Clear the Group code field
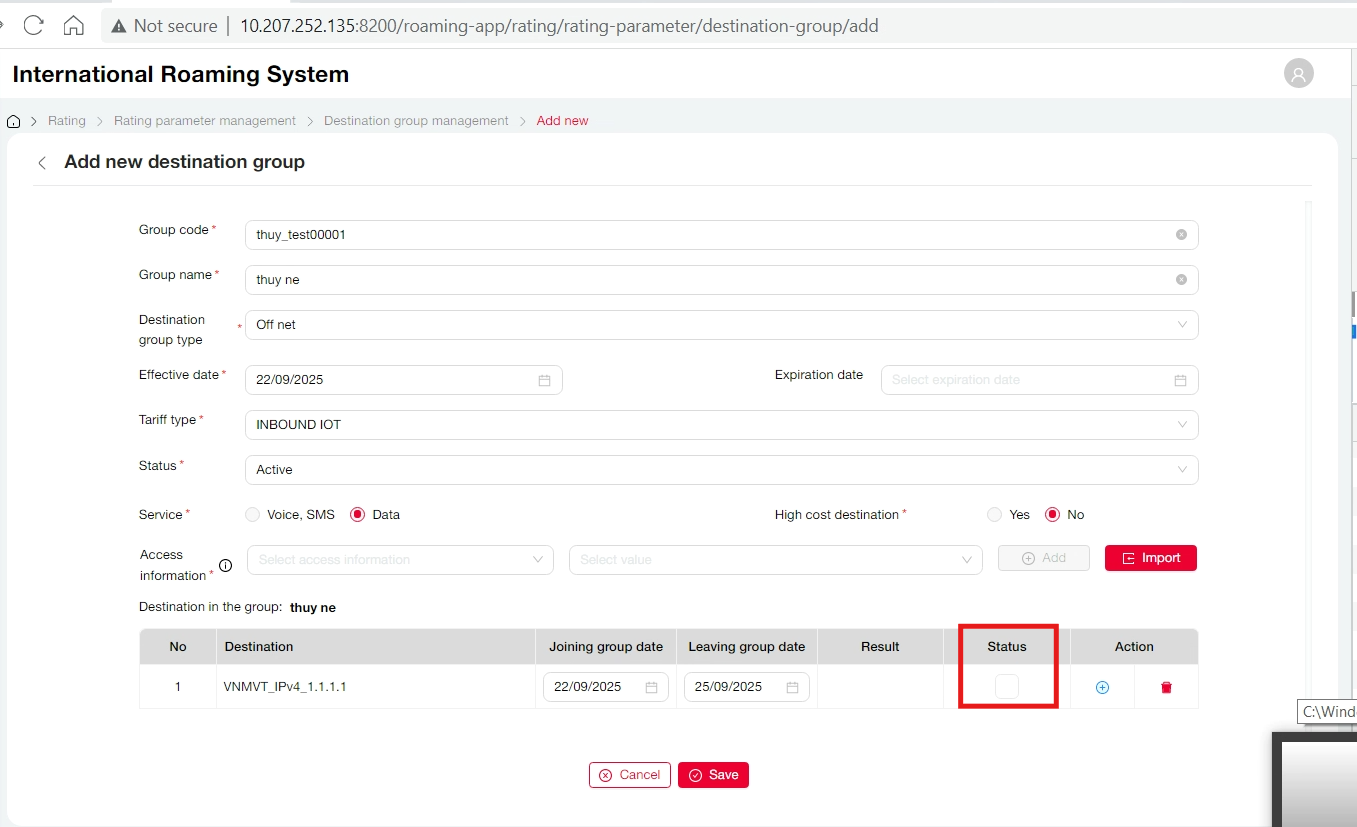The image size is (1357, 827). tap(1181, 235)
